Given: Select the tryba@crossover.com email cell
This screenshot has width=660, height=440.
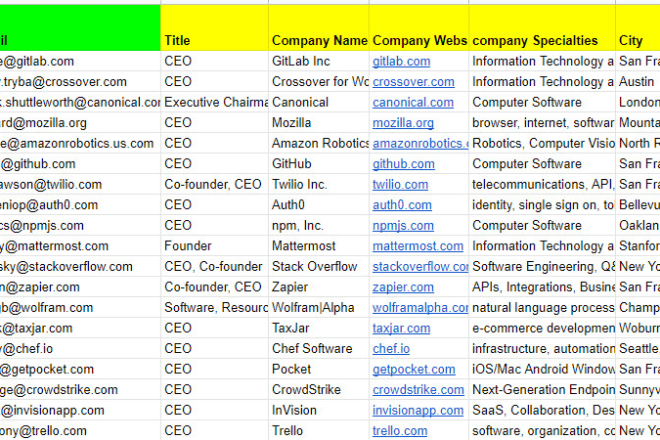Looking at the screenshot, I should click(x=80, y=82).
